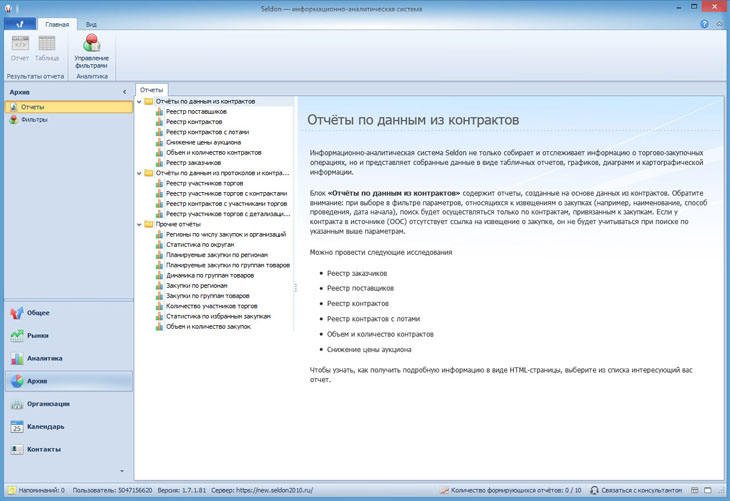Open the Календарь section
730x501 pixels.
point(45,427)
